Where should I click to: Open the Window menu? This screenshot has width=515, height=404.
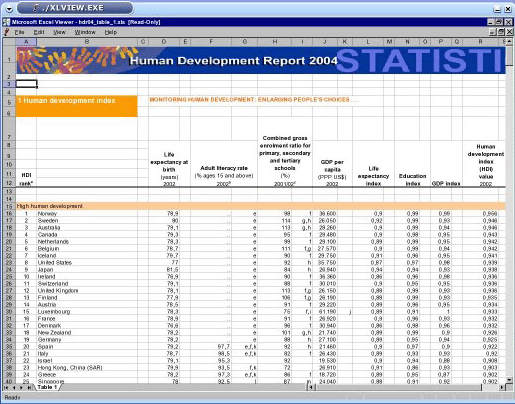point(85,32)
